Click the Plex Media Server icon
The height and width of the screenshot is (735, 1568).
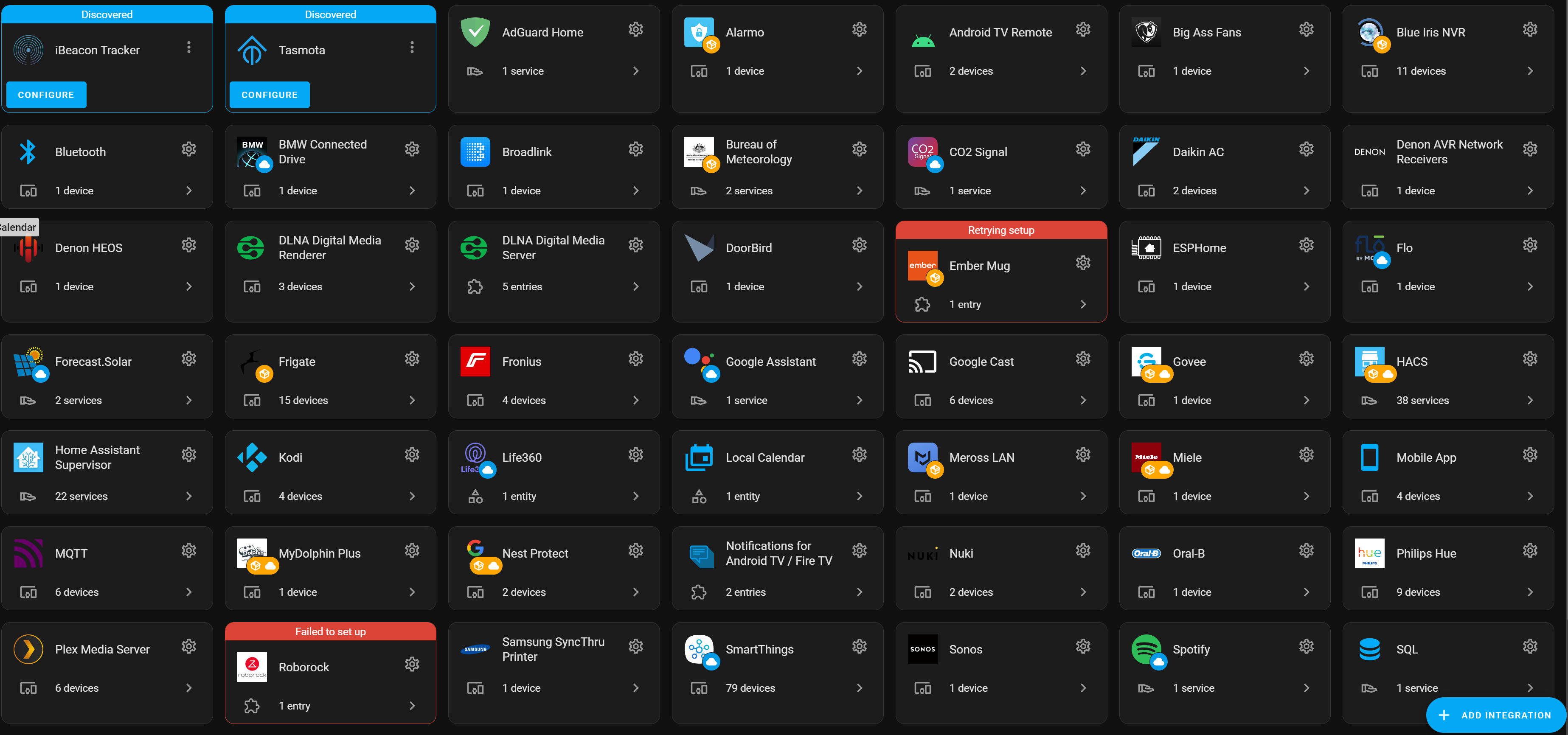[28, 649]
